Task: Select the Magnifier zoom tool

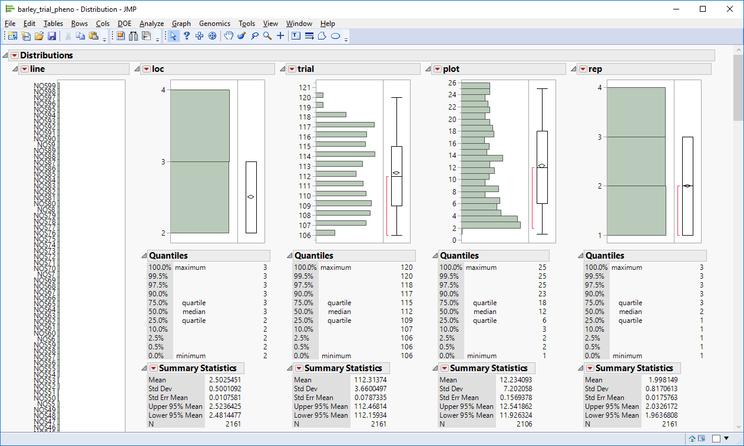Action: [267, 36]
